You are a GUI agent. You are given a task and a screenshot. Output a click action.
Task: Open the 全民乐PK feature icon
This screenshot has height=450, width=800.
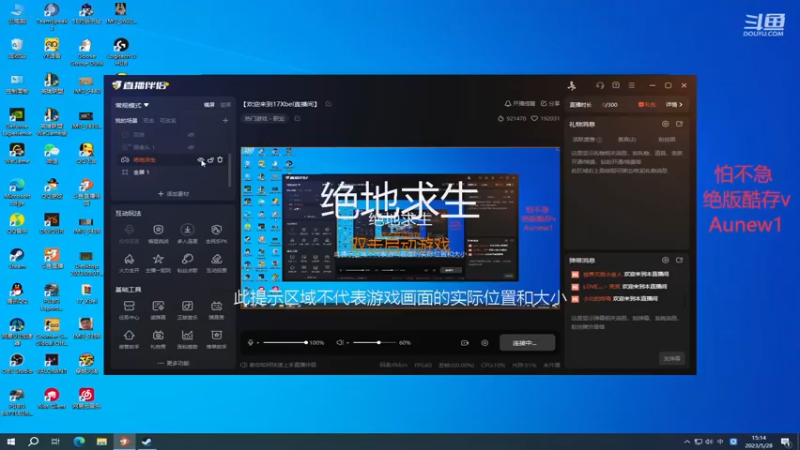[x=216, y=234]
